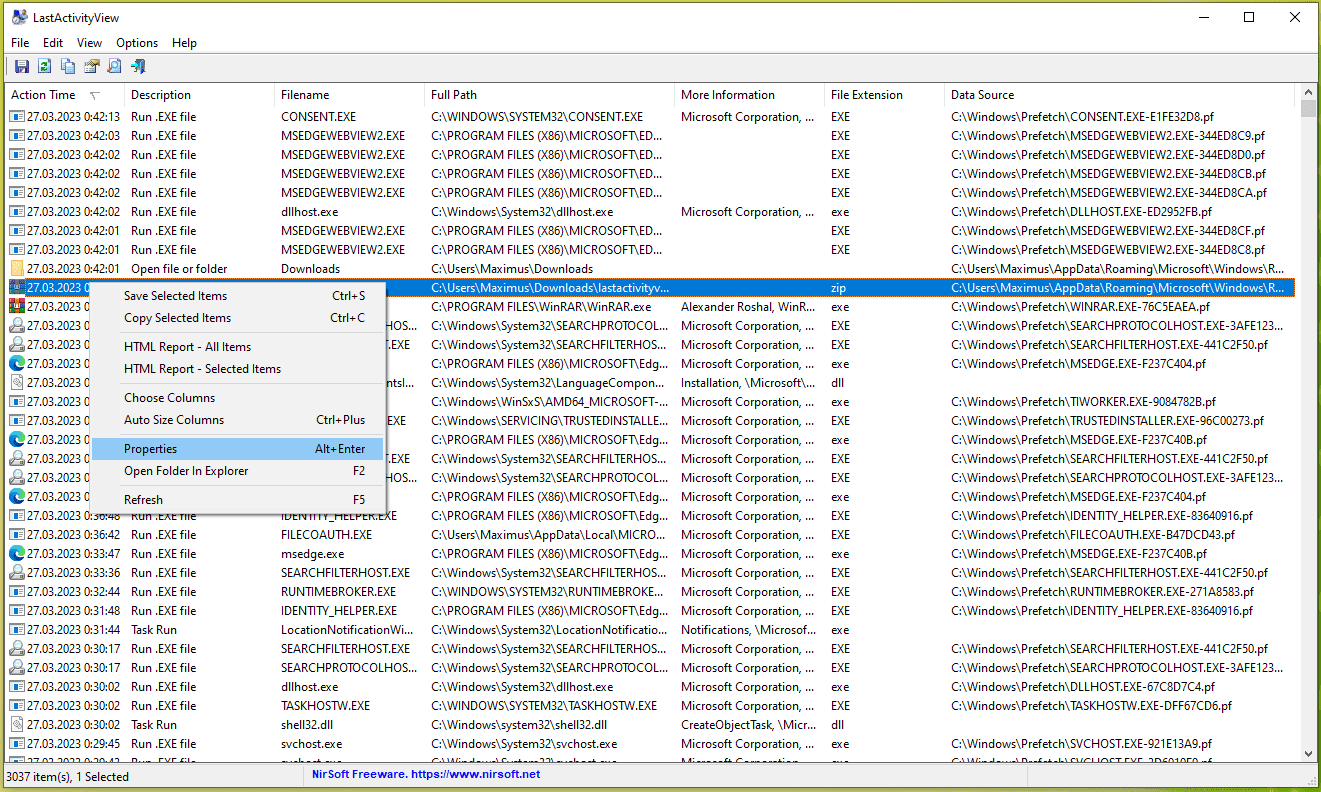
Task: Click the RUNTIMEBROKER.EXE-271A8583.pf data source cell
Action: point(1102,592)
